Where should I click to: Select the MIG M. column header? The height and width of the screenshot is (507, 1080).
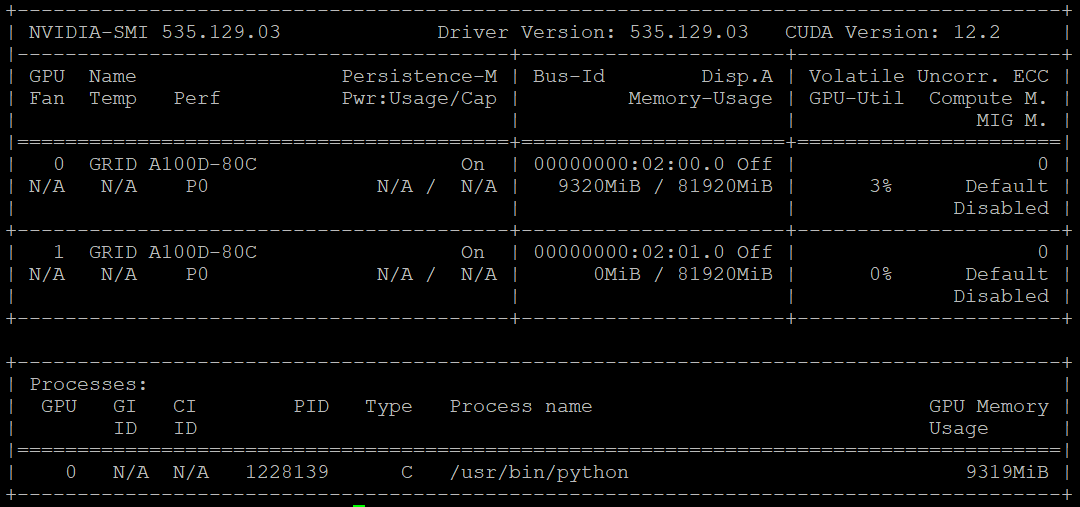pyautogui.click(x=1012, y=121)
